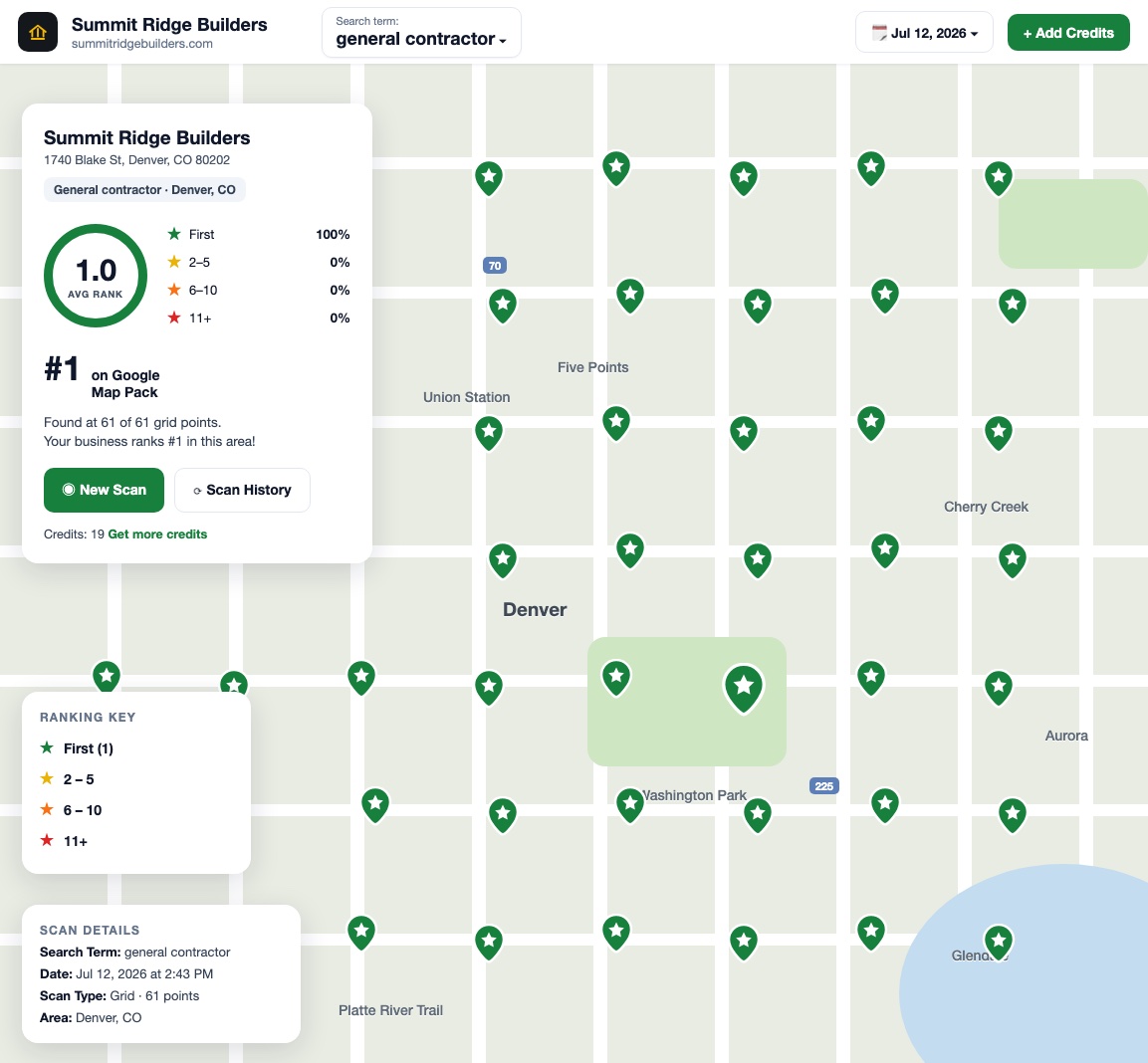Open the Search term general contractor dropdown
The height and width of the screenshot is (1063, 1148).
click(422, 32)
